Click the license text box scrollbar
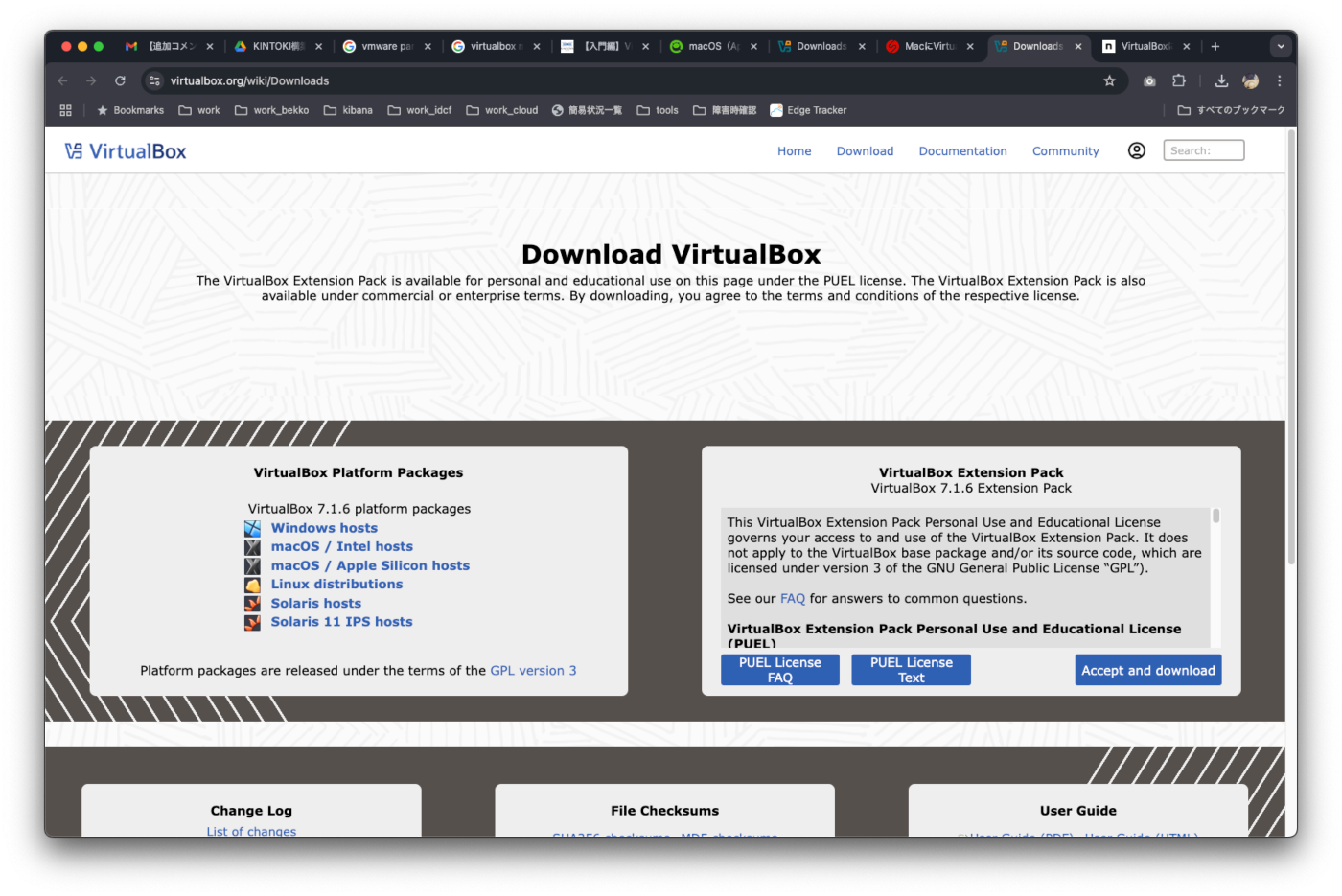 (1215, 517)
